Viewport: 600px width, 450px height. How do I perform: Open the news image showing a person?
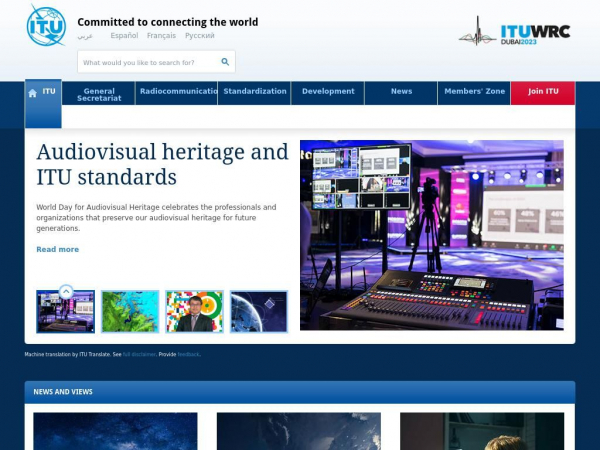[482, 431]
